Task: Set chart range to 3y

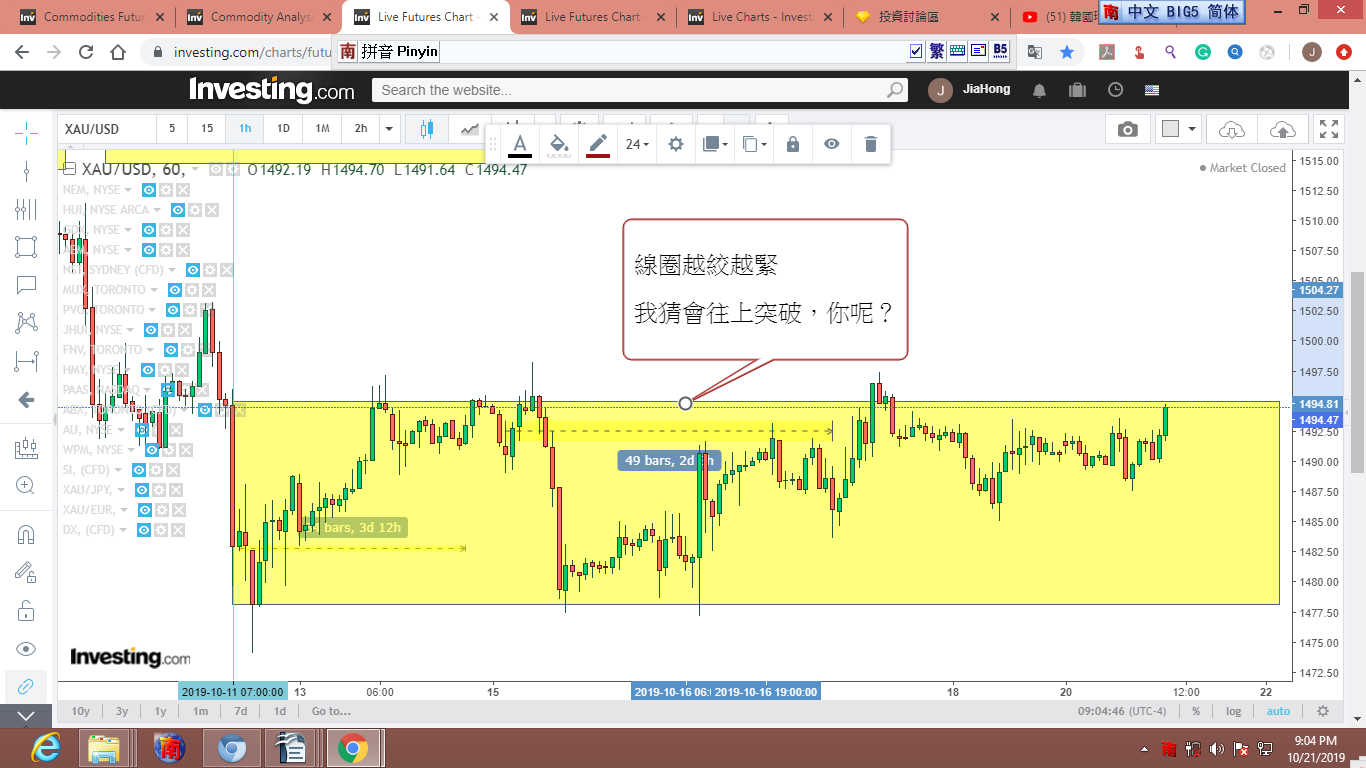Action: pyautogui.click(x=121, y=711)
